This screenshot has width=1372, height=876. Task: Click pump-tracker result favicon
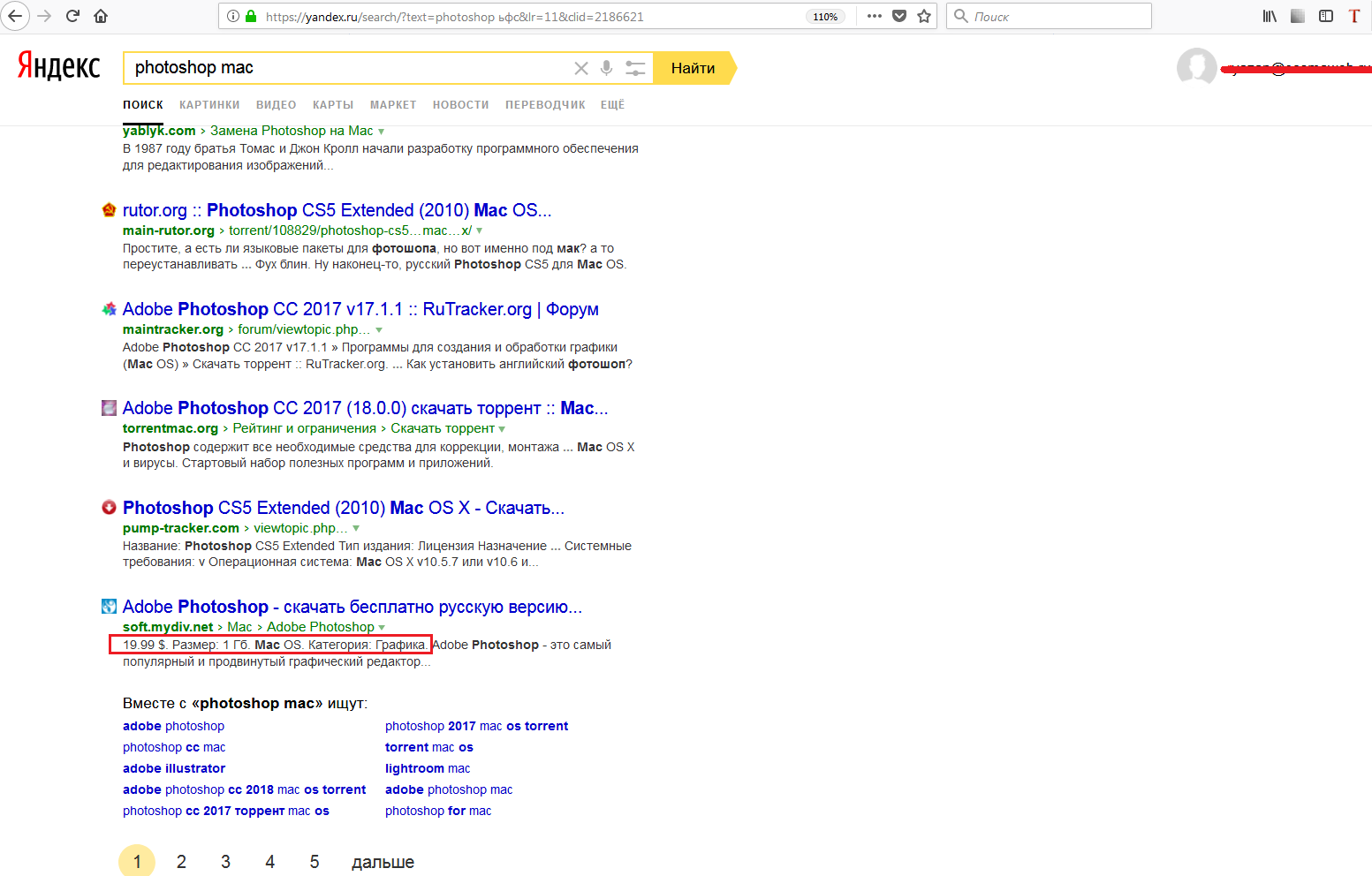(110, 508)
